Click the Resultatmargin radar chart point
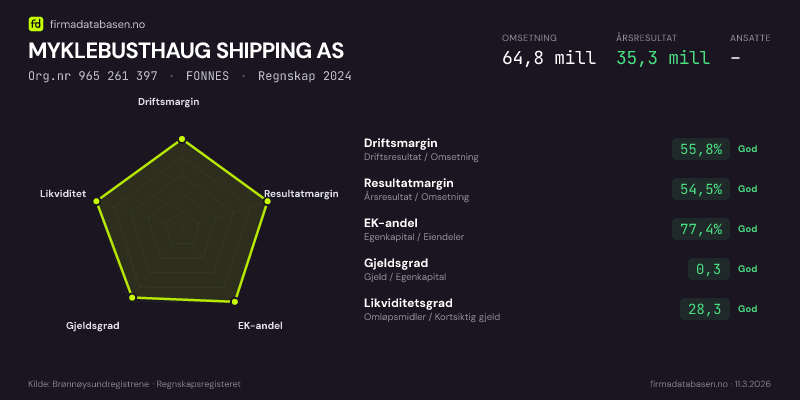800x400 pixels. tap(268, 202)
